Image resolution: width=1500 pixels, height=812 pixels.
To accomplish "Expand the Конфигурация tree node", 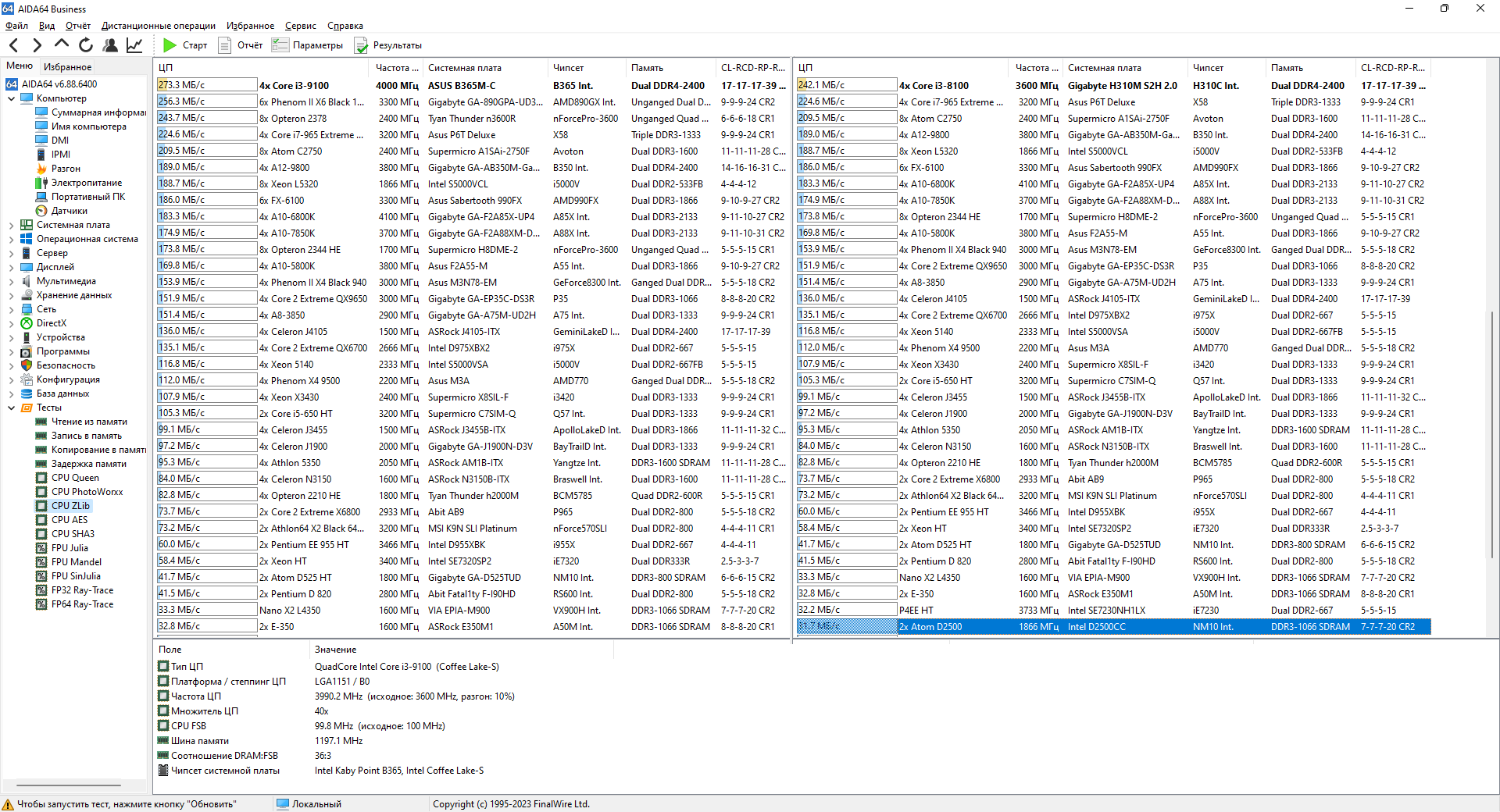I will point(12,379).
